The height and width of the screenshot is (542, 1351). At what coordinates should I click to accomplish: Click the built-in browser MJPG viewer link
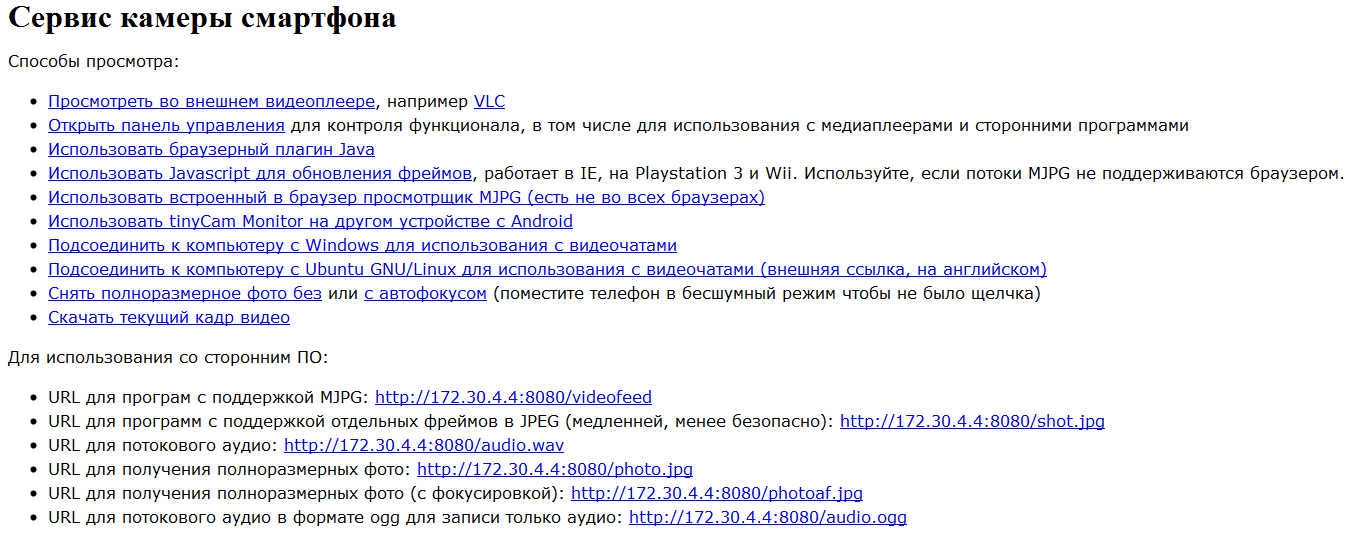point(406,197)
